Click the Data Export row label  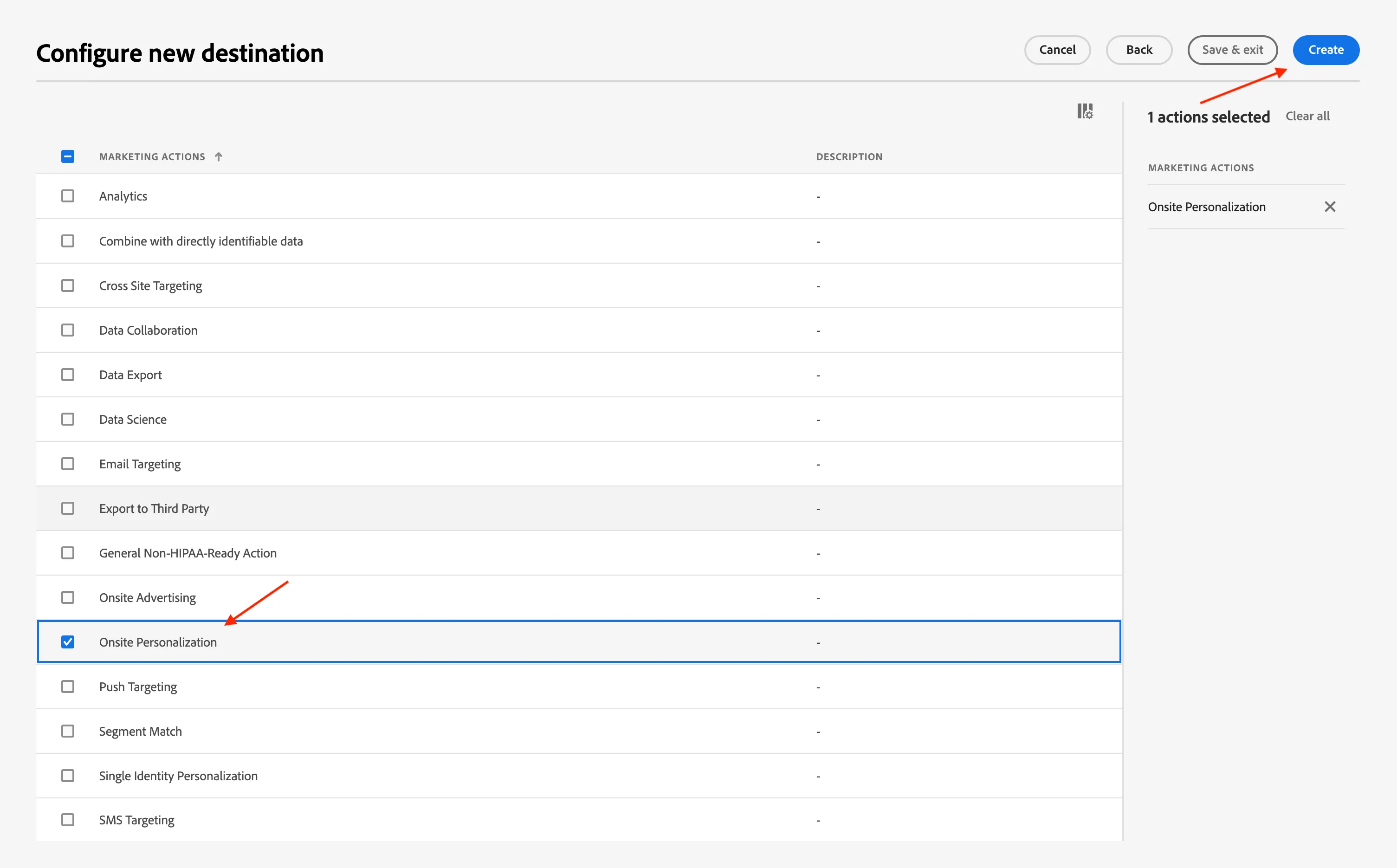click(x=130, y=375)
